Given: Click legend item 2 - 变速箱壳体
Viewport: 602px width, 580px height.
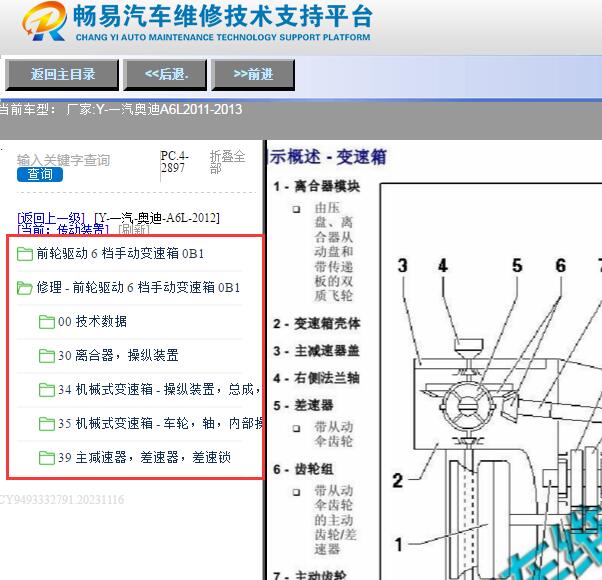Looking at the screenshot, I should (x=317, y=324).
